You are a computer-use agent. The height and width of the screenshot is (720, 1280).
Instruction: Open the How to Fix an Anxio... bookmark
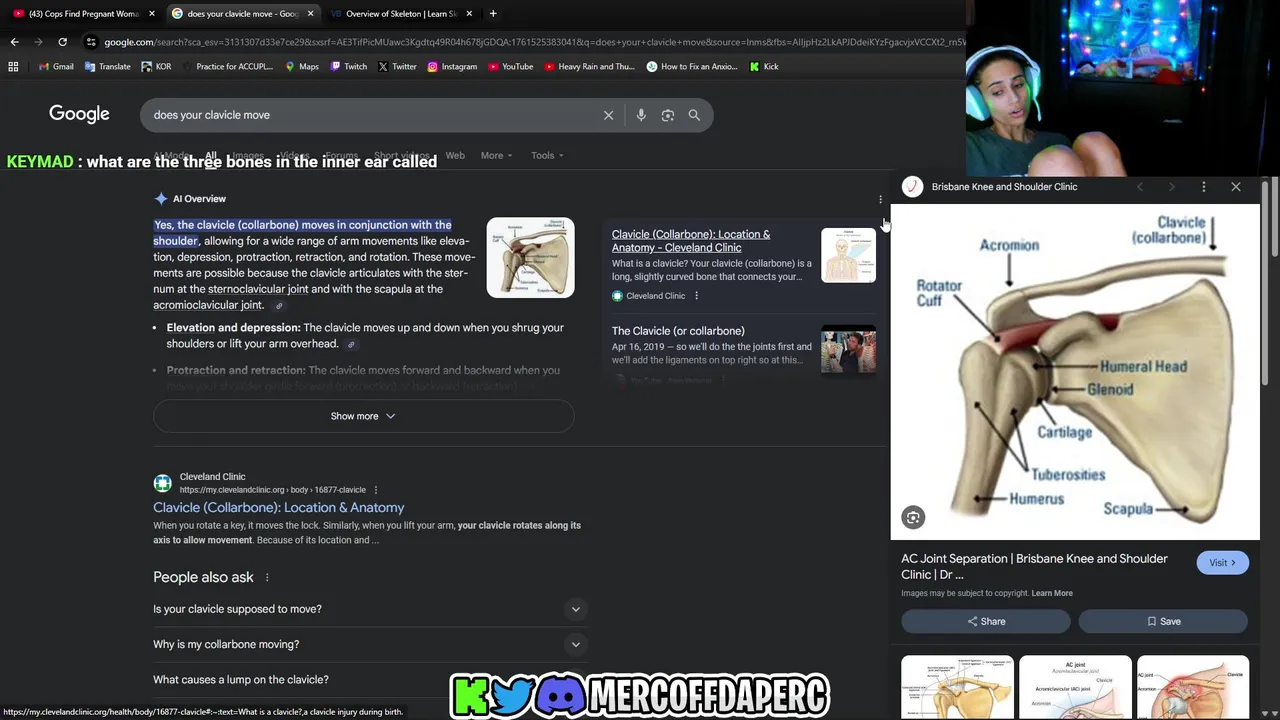692,67
